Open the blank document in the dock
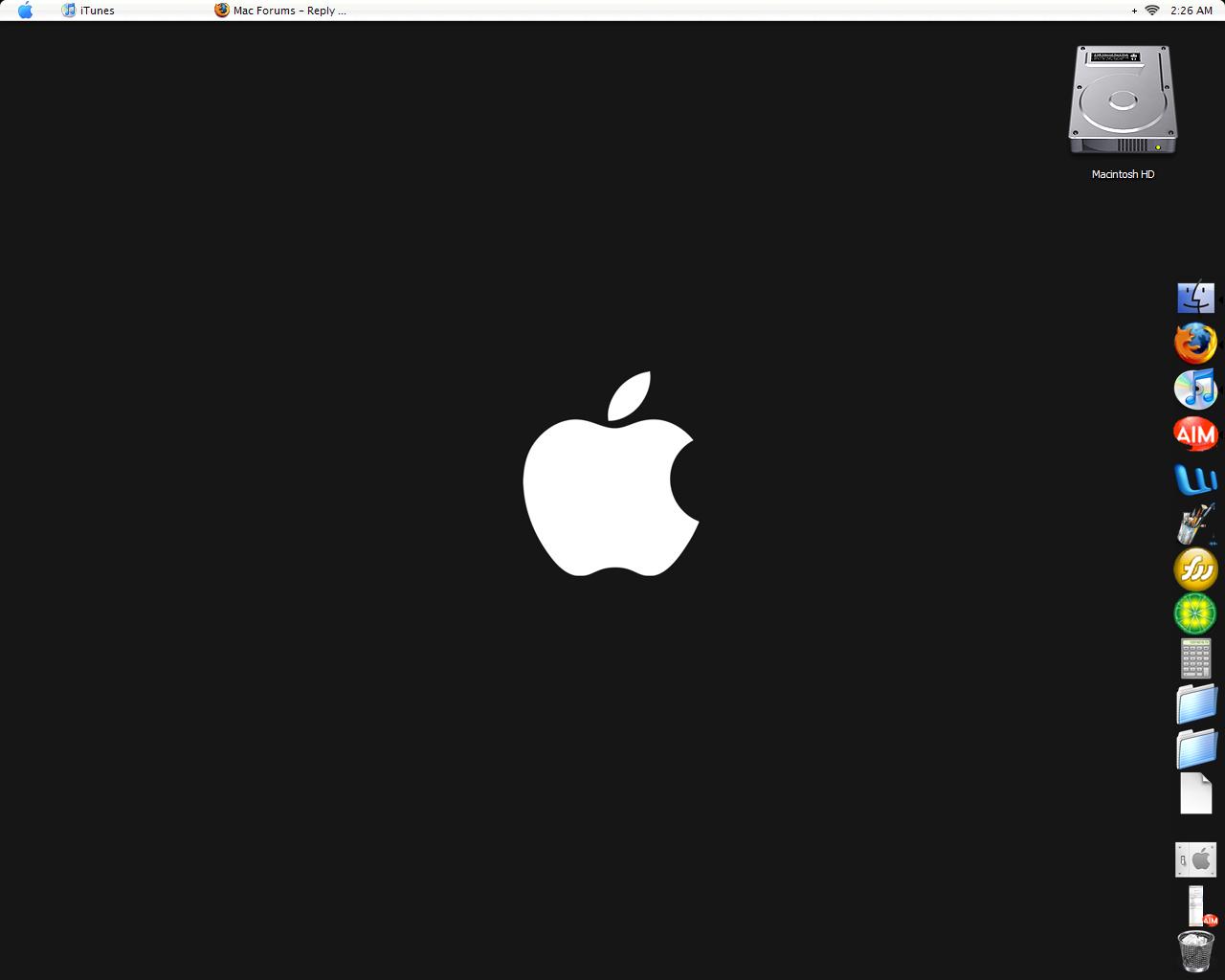Screen dimensions: 1225x980 [x=1196, y=794]
